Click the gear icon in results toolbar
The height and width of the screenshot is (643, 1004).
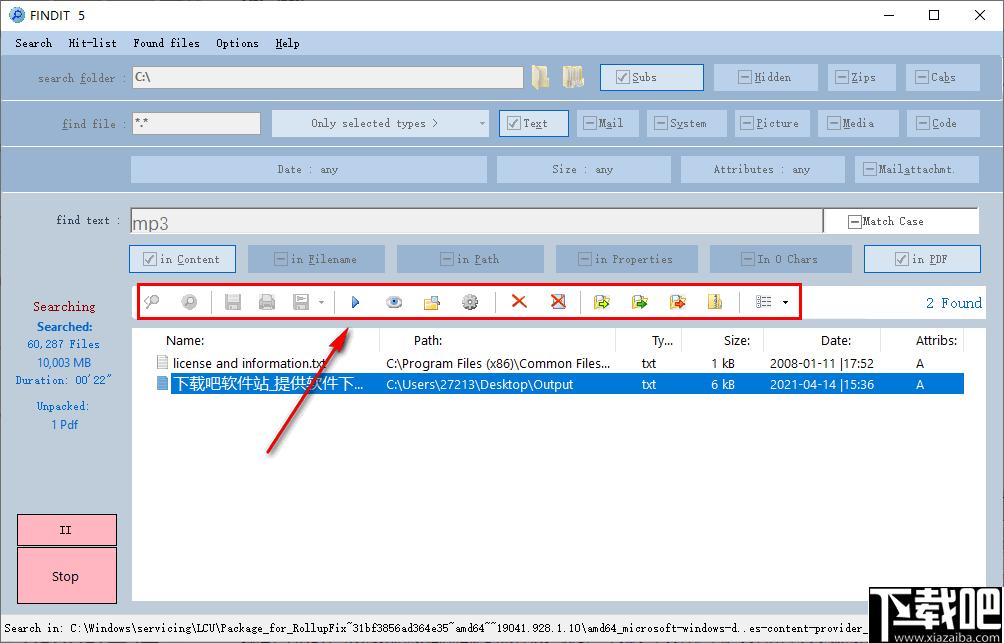tap(470, 302)
